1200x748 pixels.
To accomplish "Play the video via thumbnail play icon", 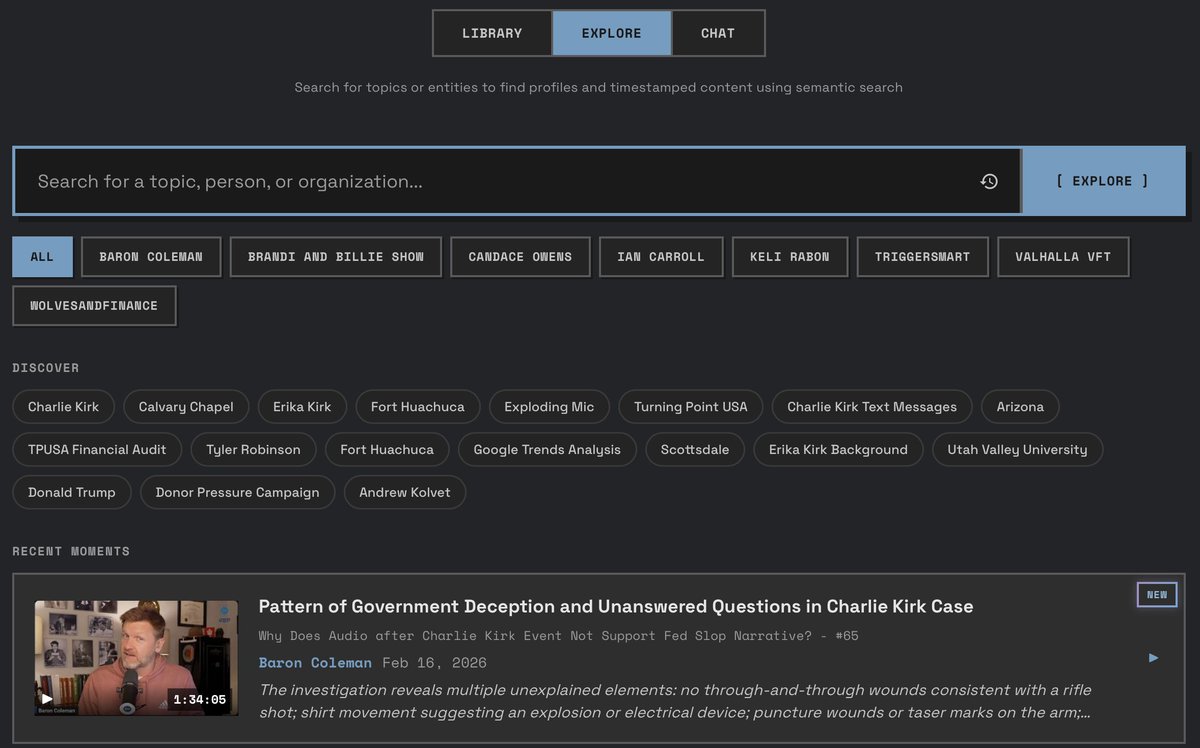I will tap(47, 699).
